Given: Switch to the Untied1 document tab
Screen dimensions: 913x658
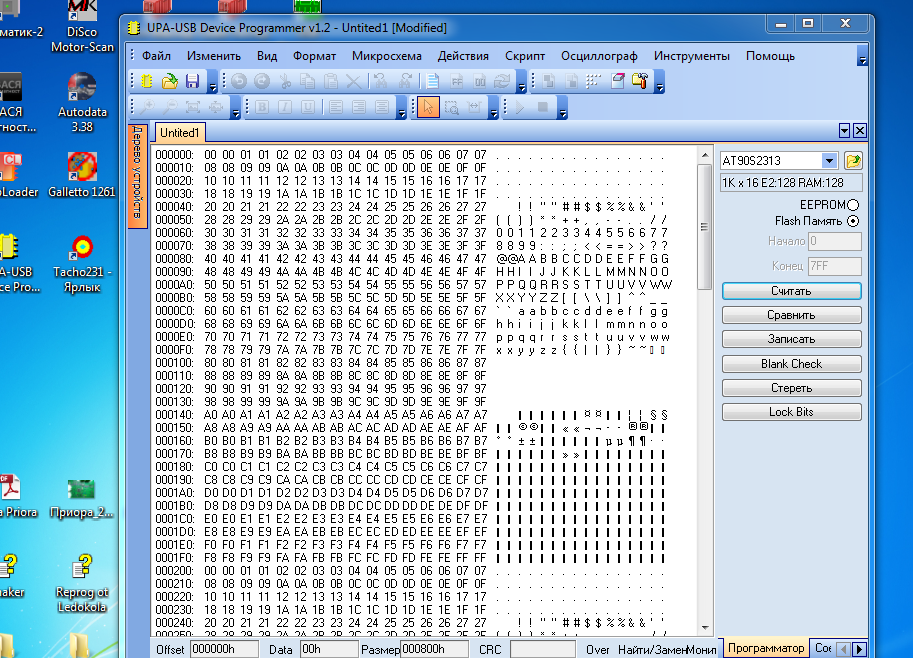Looking at the screenshot, I should click(x=179, y=133).
